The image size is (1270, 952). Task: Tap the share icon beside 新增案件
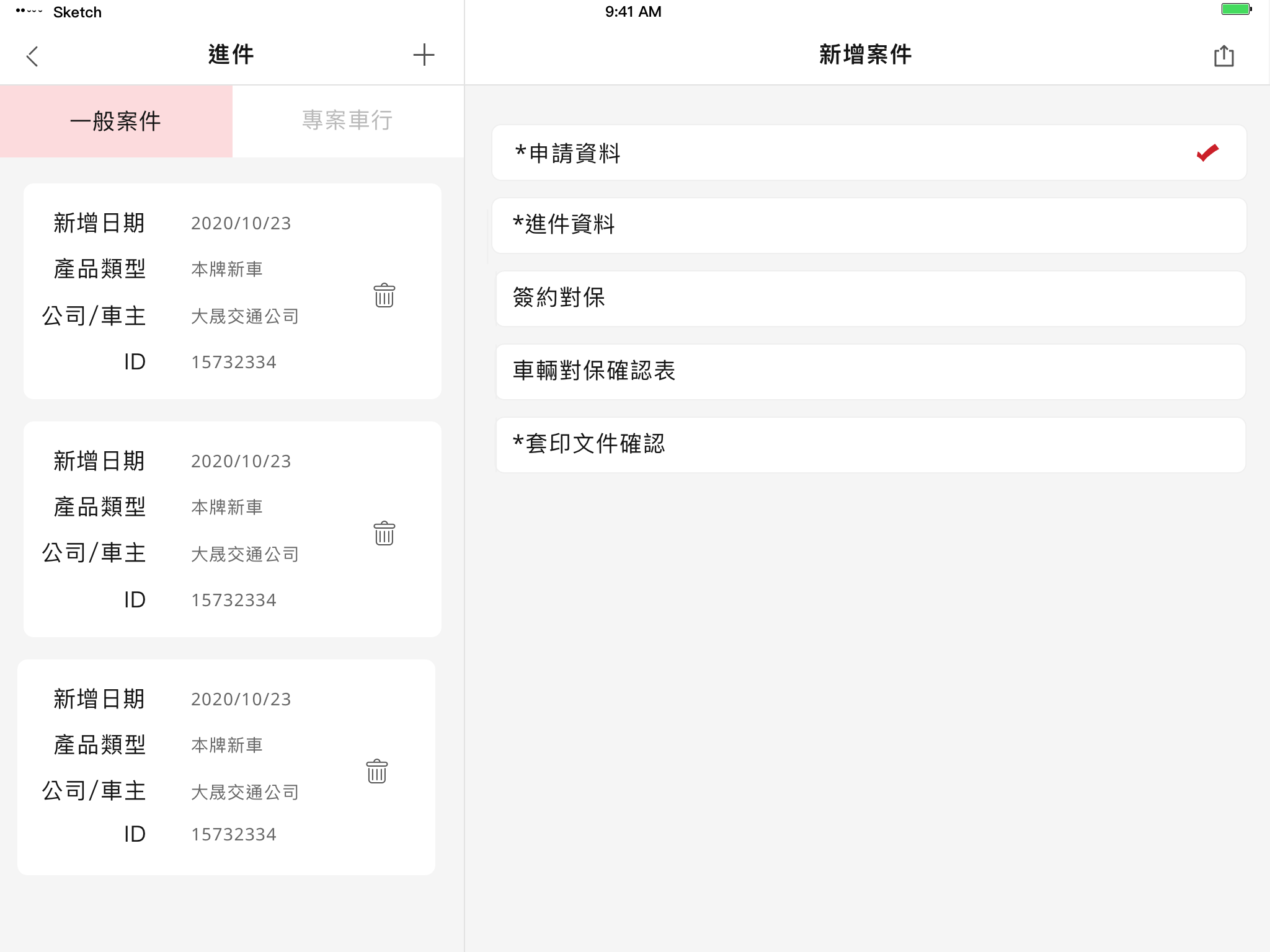1223,56
